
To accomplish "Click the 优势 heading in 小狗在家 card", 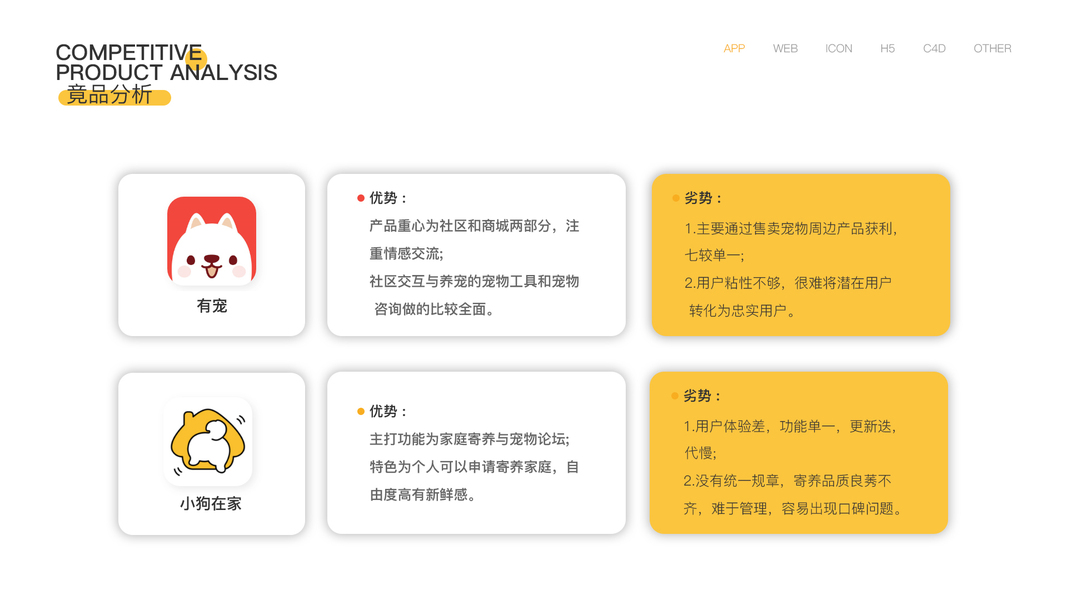I will coord(388,412).
